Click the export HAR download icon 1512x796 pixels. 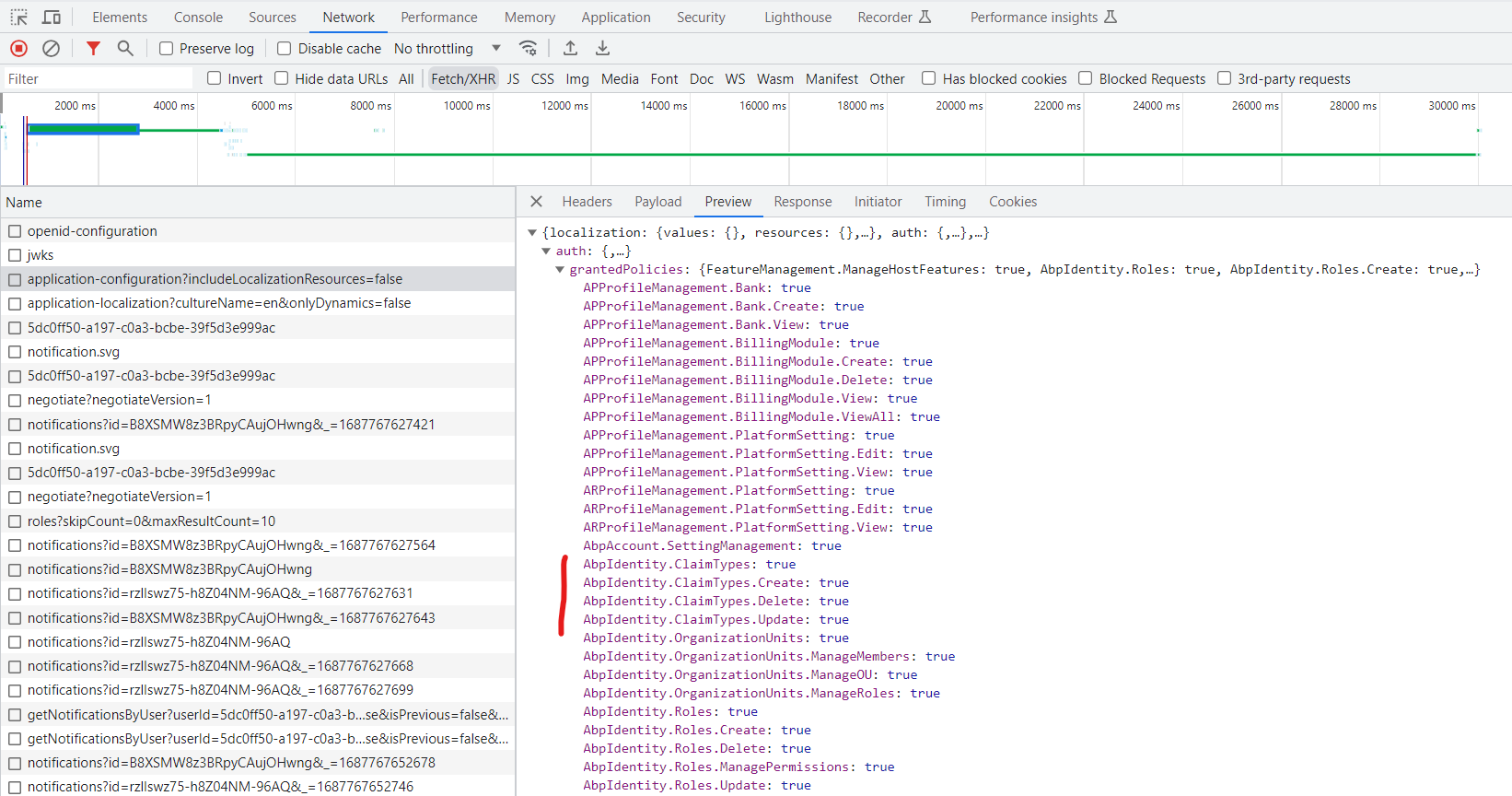[602, 48]
